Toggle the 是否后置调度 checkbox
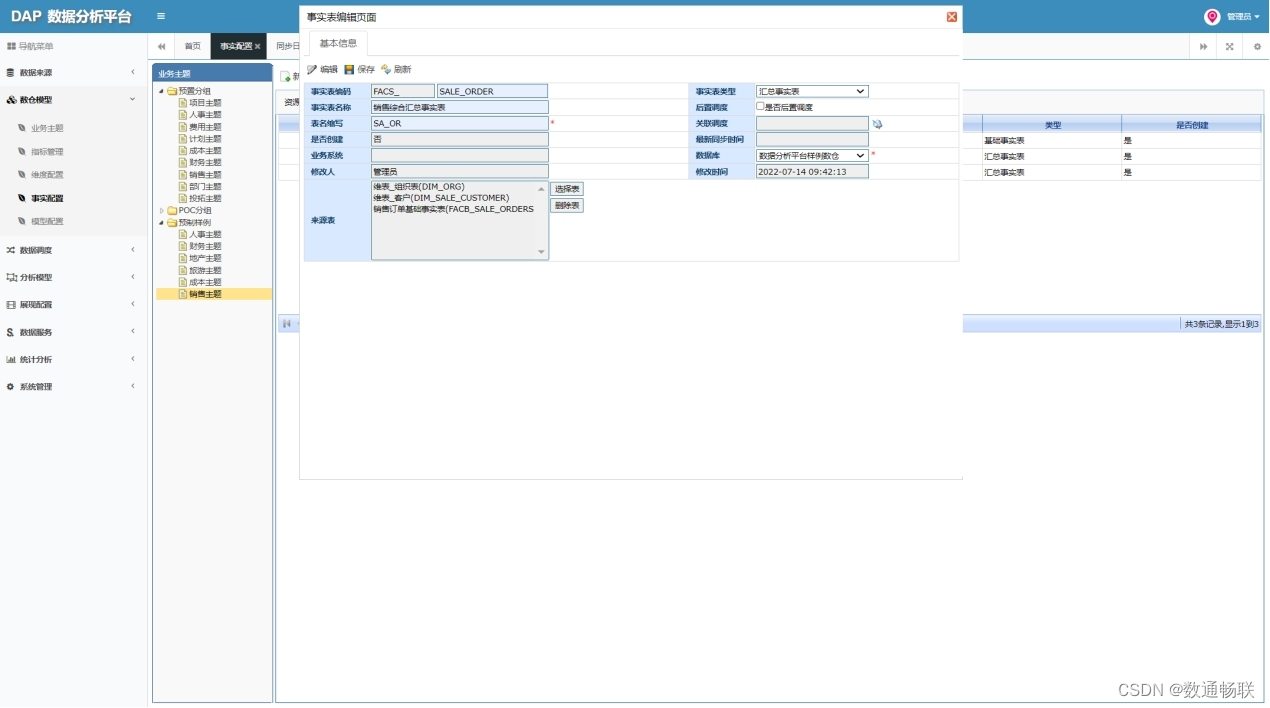 click(x=760, y=106)
